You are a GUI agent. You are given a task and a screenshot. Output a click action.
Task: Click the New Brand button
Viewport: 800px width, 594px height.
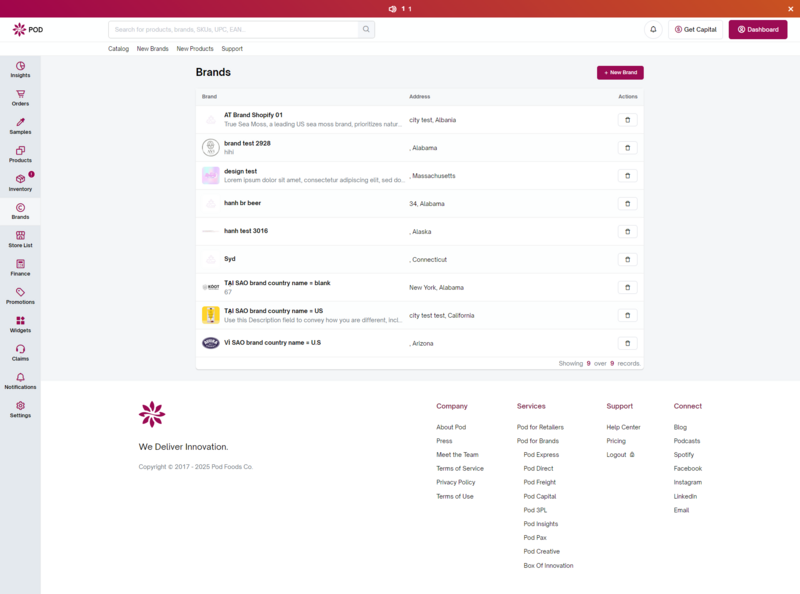pos(620,73)
